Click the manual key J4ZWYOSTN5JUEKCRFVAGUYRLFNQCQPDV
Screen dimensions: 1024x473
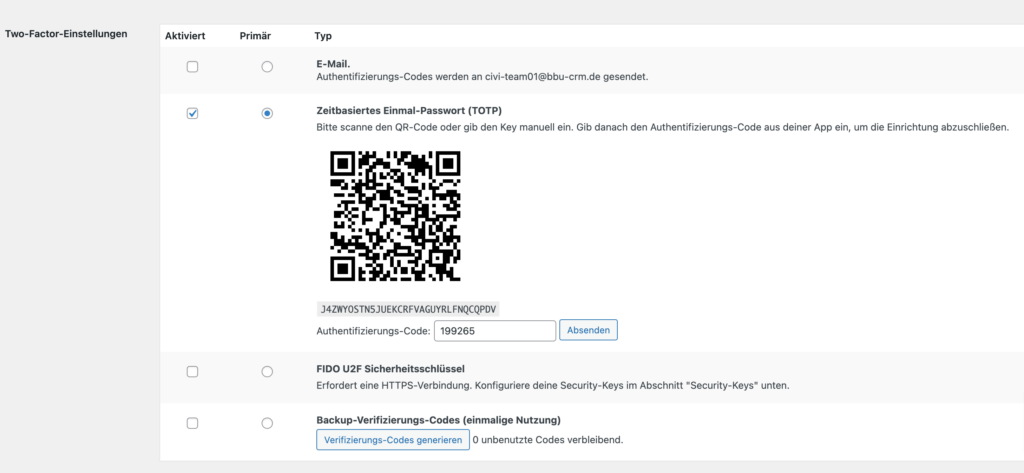(x=408, y=309)
